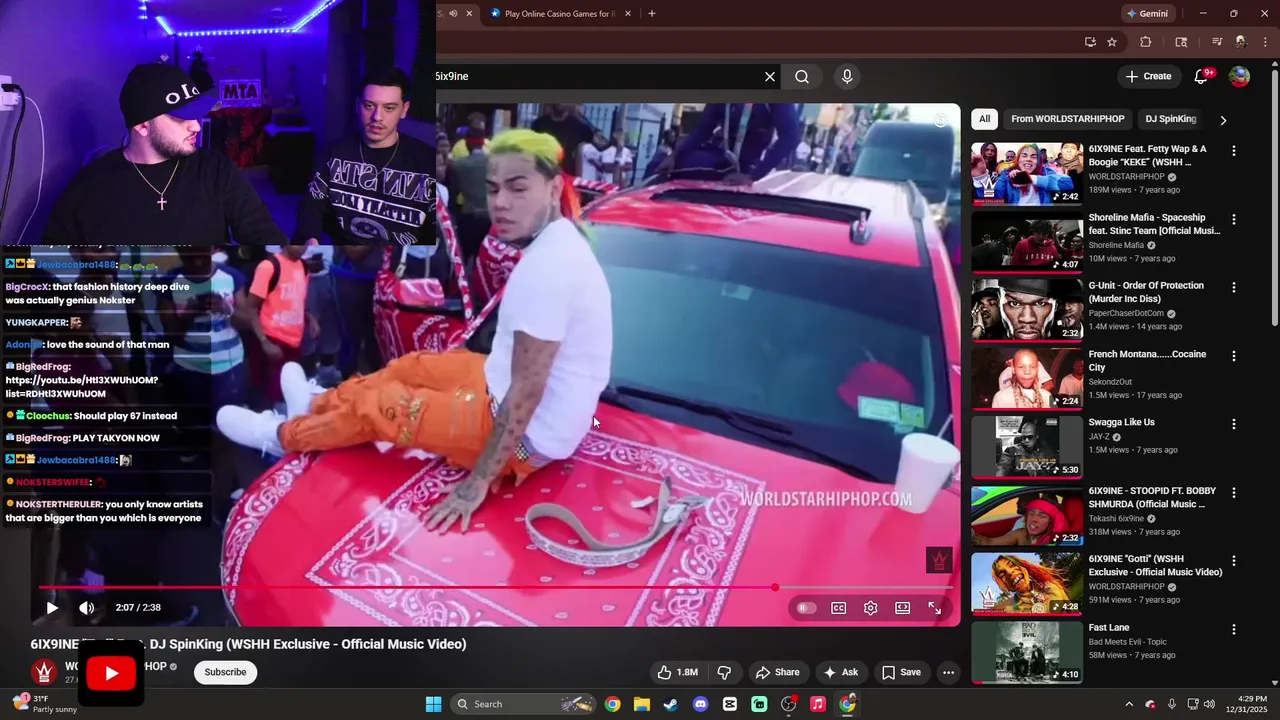The image size is (1280, 720).
Task: Open the KEKE video thumbnail
Action: coord(1027,173)
